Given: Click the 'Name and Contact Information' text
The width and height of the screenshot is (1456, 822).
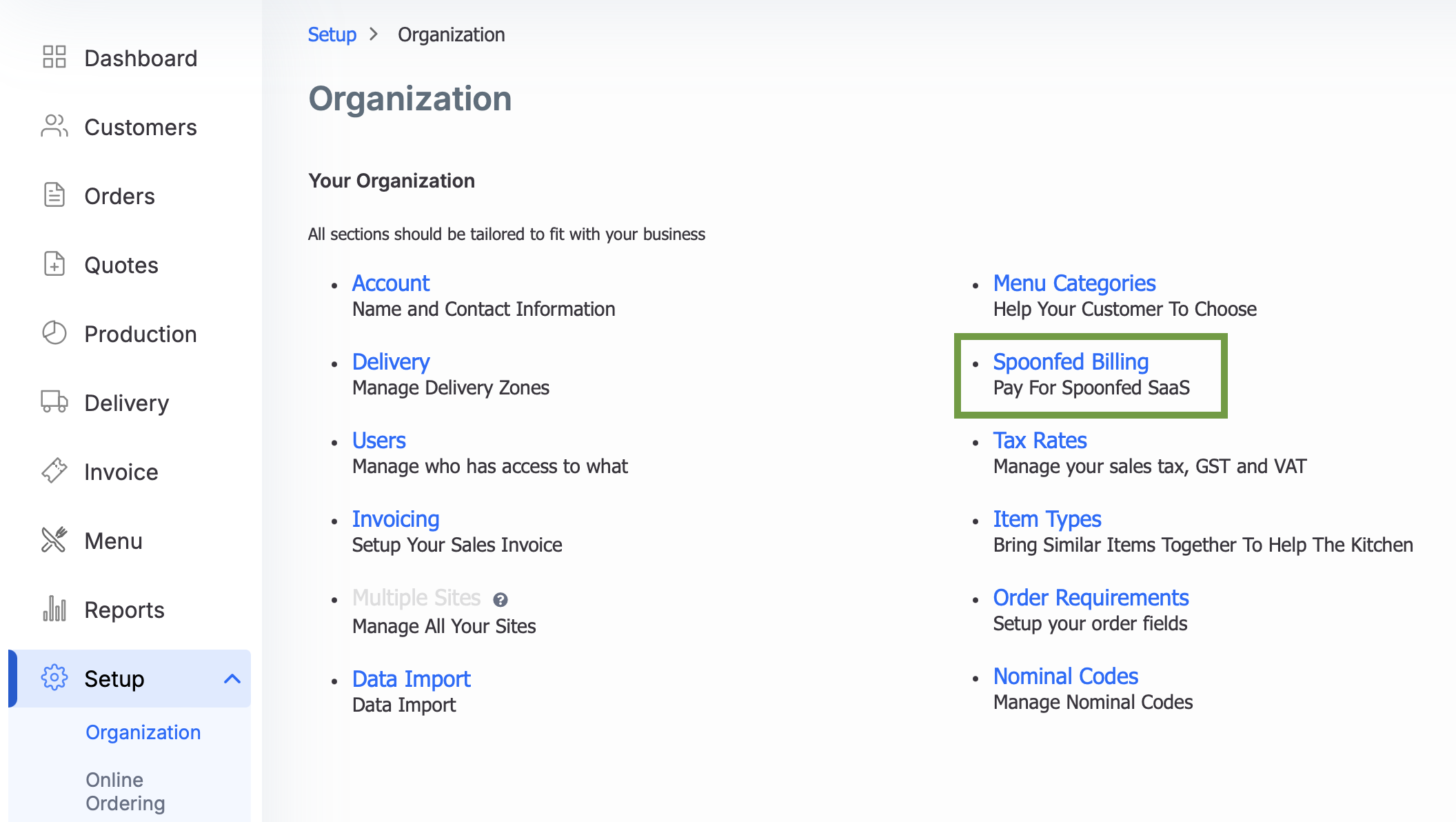Looking at the screenshot, I should pyautogui.click(x=484, y=309).
